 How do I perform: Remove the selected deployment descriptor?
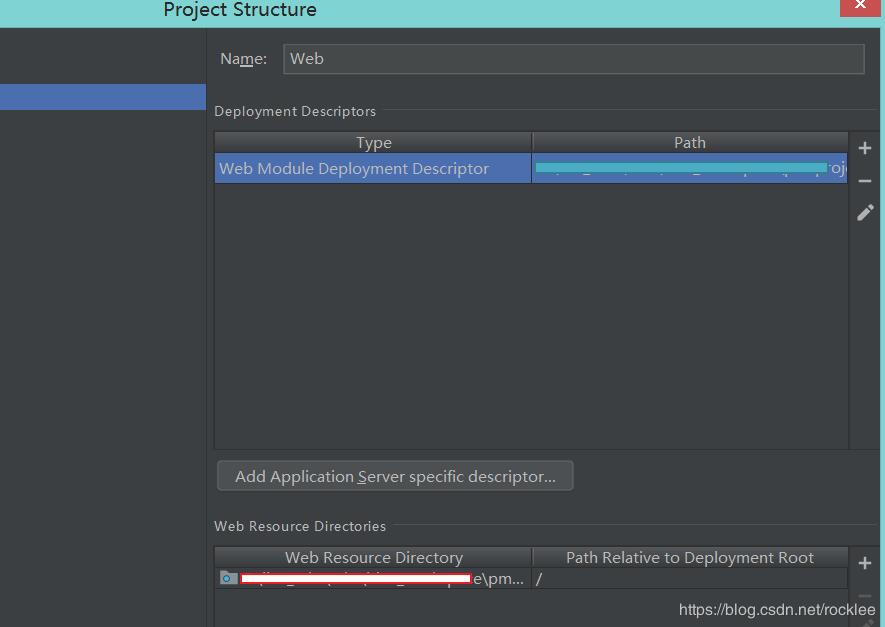click(864, 180)
